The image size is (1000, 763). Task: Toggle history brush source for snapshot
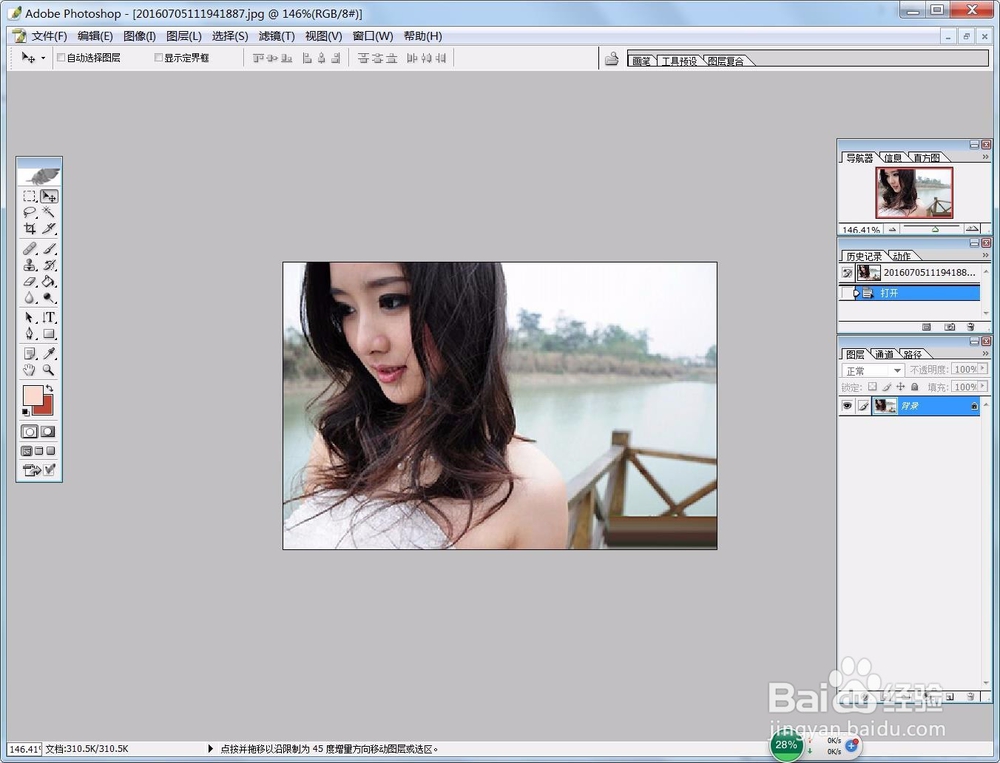pos(847,273)
